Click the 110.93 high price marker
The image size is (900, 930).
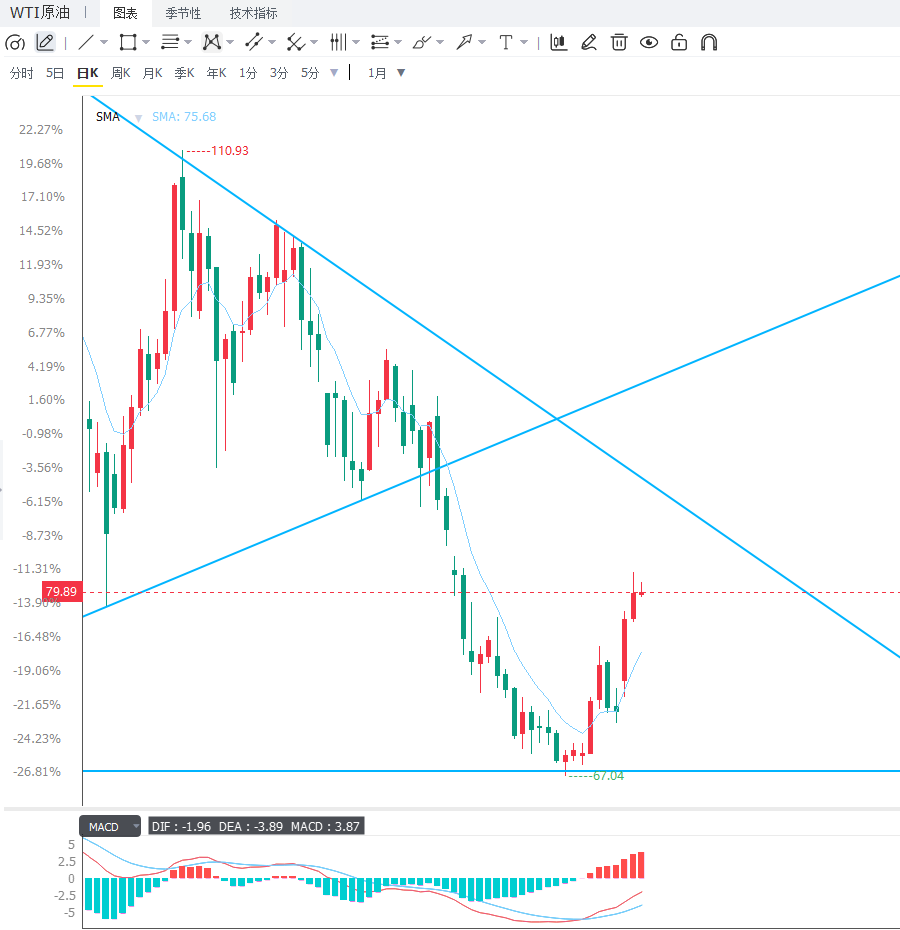click(230, 151)
